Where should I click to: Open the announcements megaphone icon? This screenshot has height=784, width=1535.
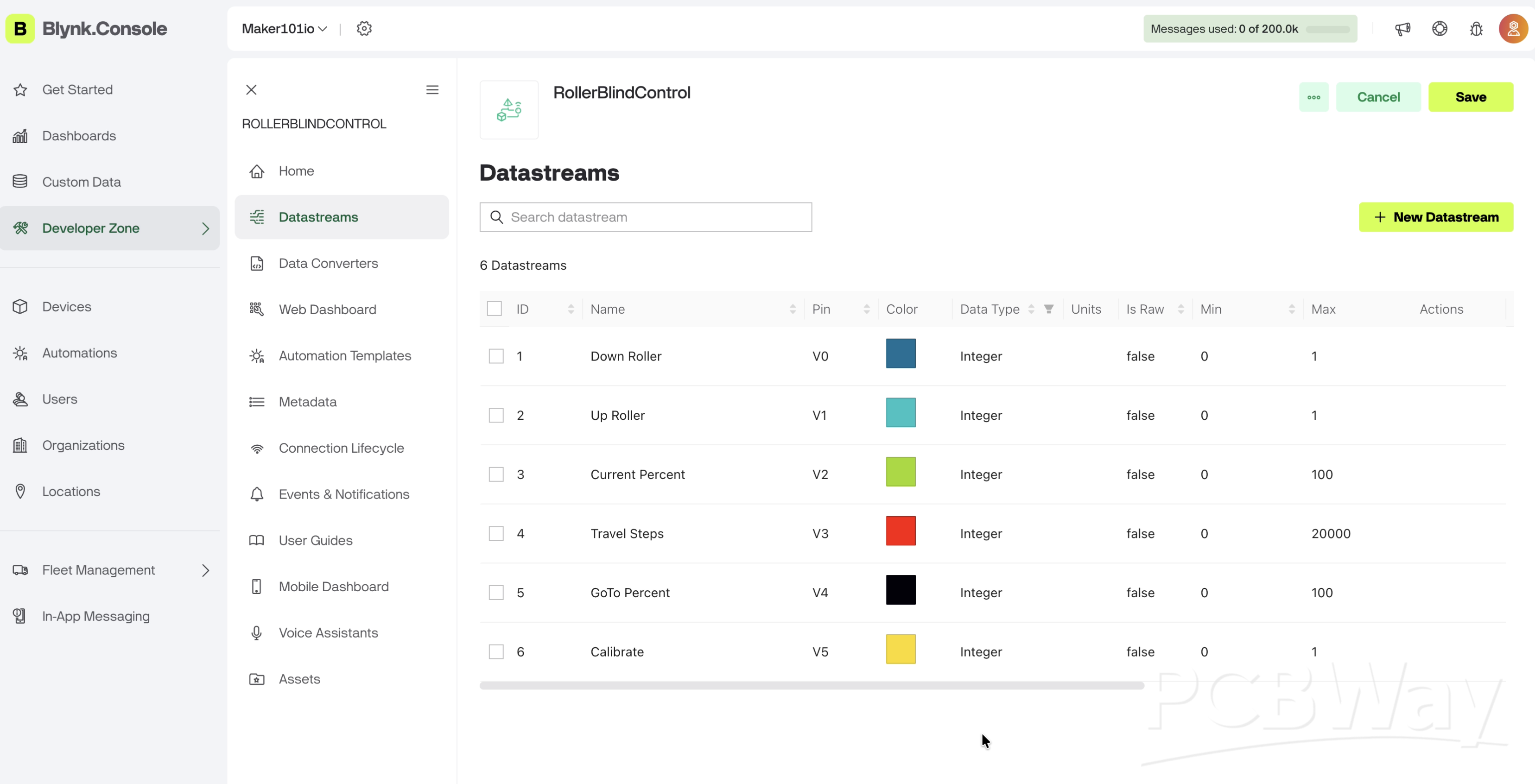click(x=1402, y=29)
